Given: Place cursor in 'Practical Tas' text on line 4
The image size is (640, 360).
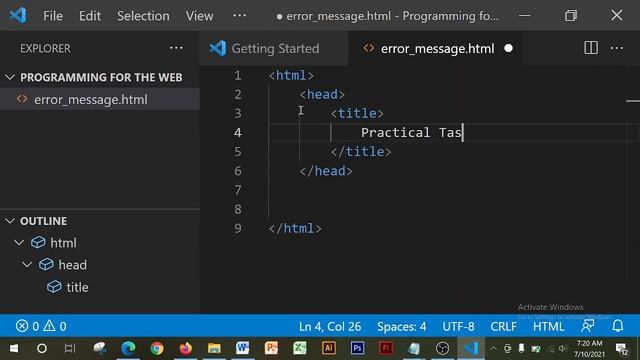Looking at the screenshot, I should click(411, 133).
